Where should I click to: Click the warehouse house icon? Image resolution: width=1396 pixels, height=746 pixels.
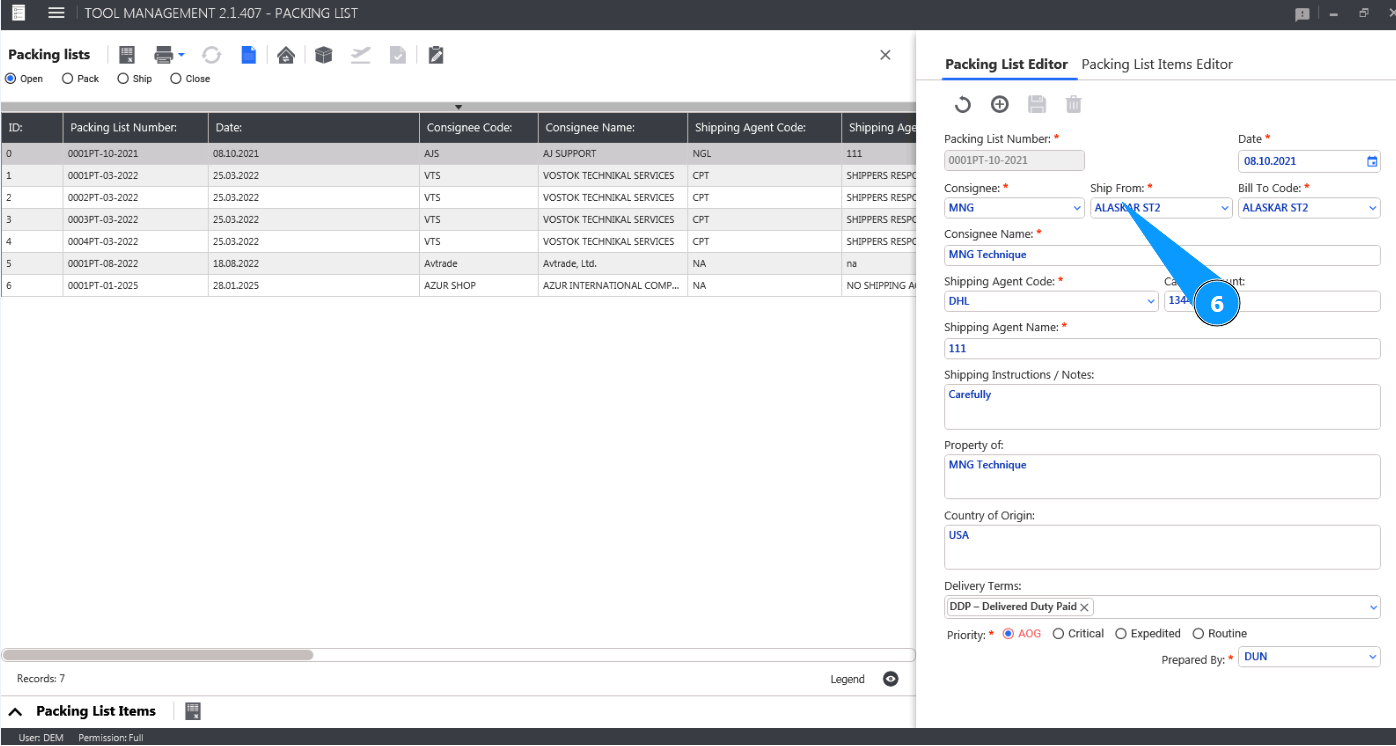[286, 55]
